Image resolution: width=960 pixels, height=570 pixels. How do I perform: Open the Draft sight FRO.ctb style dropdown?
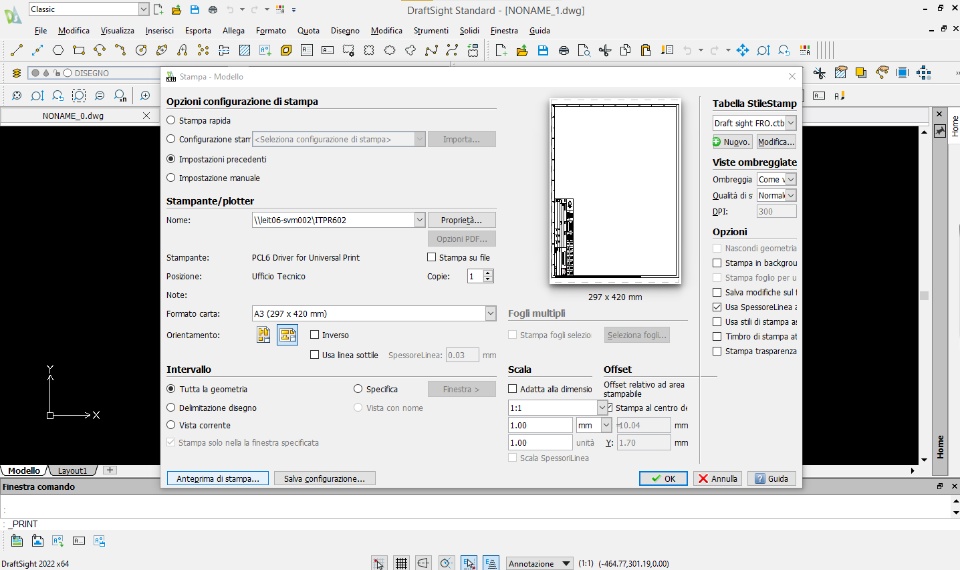(790, 123)
